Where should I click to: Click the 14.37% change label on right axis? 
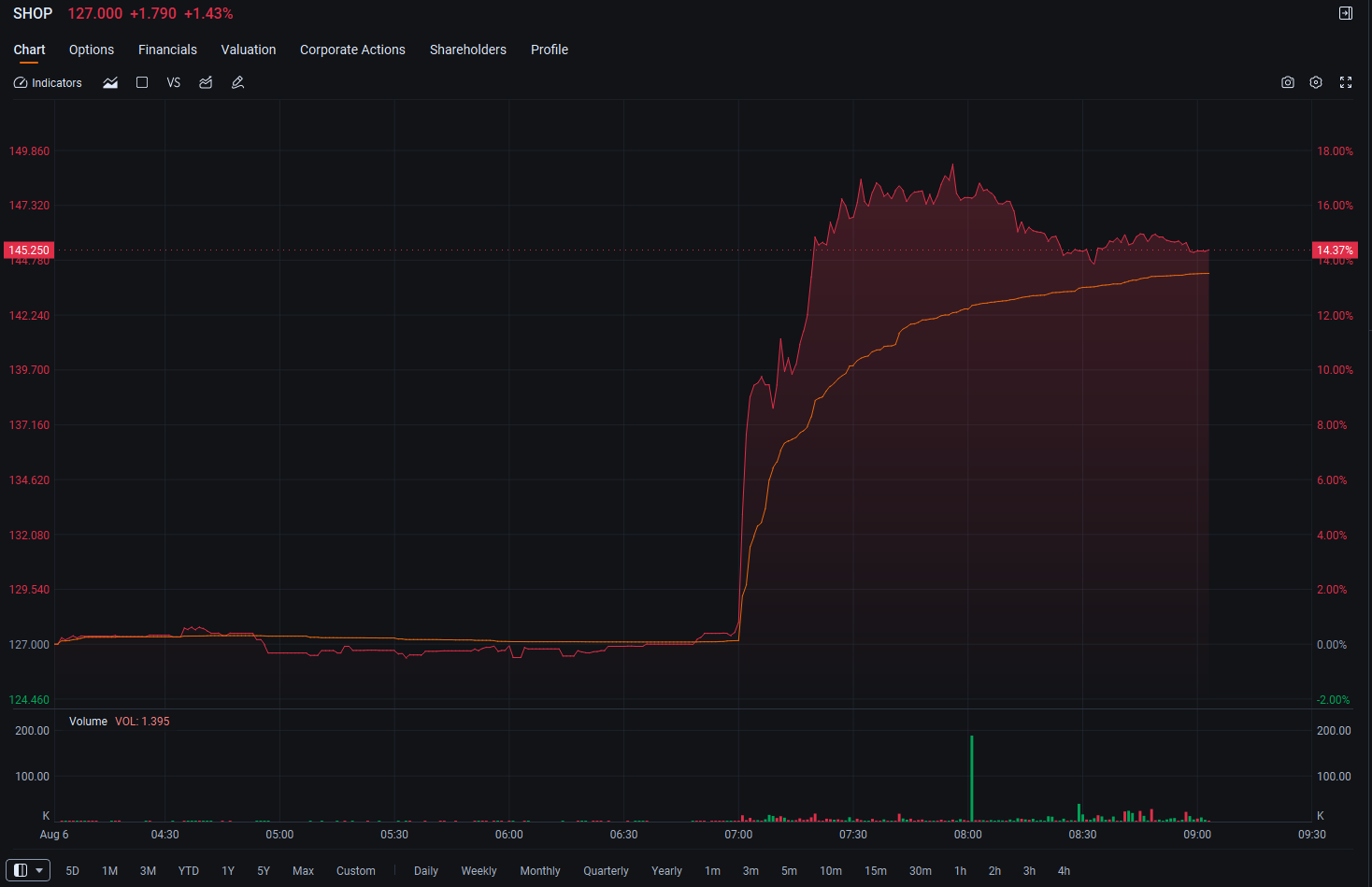click(1335, 250)
